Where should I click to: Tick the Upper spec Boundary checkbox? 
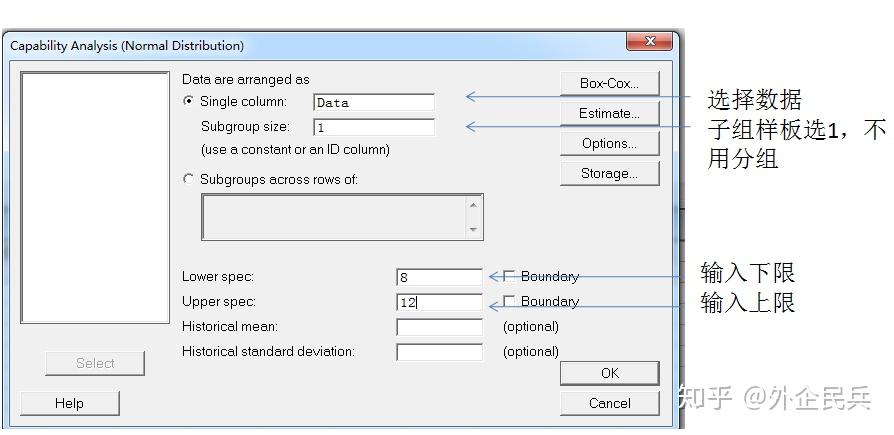(509, 301)
